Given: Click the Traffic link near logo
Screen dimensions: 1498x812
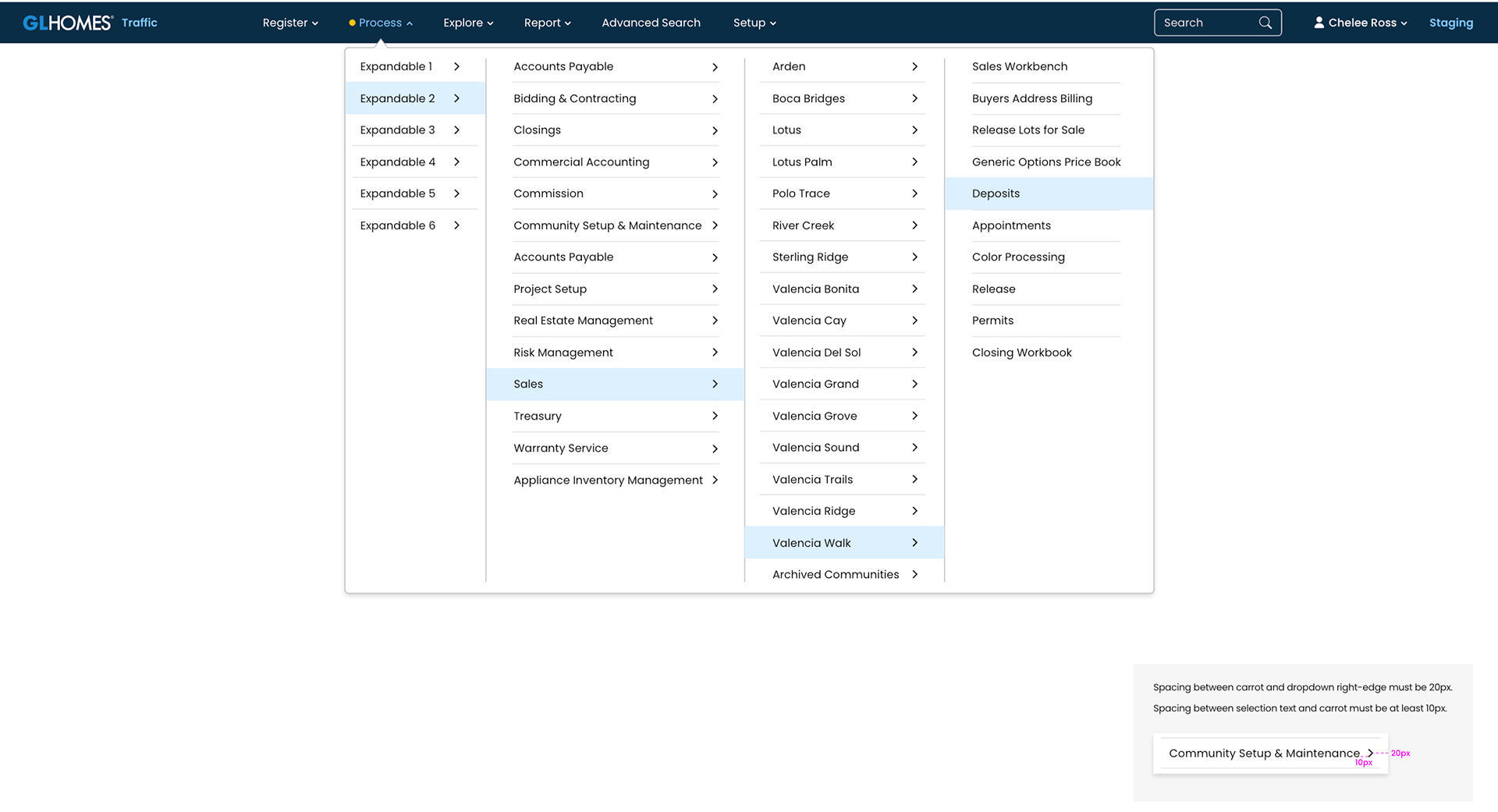Looking at the screenshot, I should [139, 23].
